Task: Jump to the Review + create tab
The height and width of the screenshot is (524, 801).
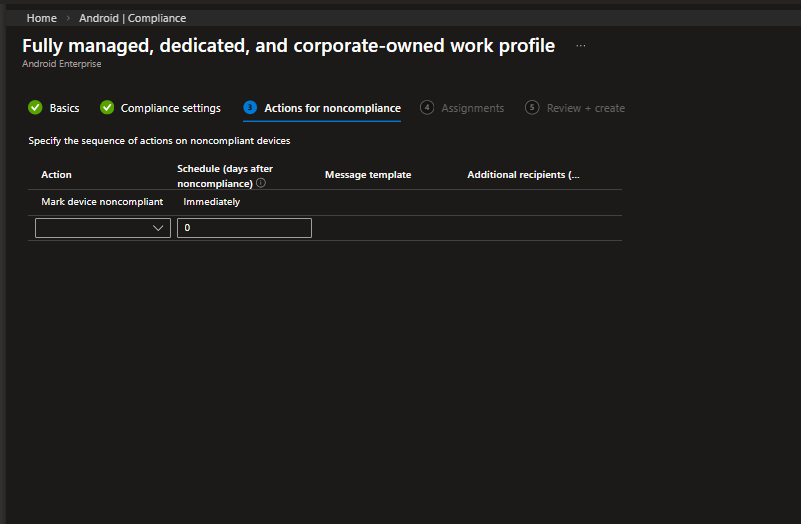Action: pyautogui.click(x=585, y=108)
